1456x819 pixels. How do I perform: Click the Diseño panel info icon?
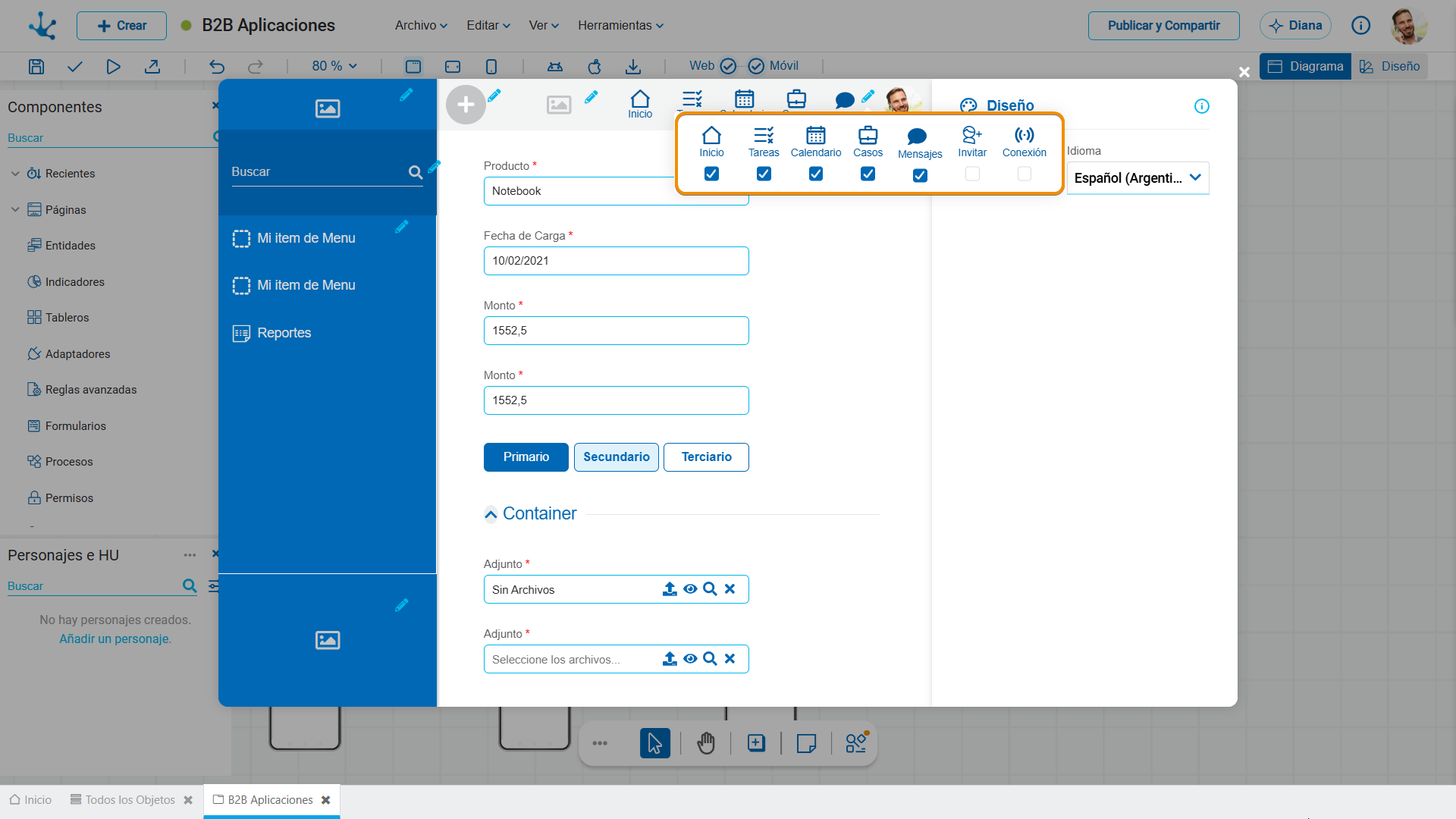point(1202,106)
